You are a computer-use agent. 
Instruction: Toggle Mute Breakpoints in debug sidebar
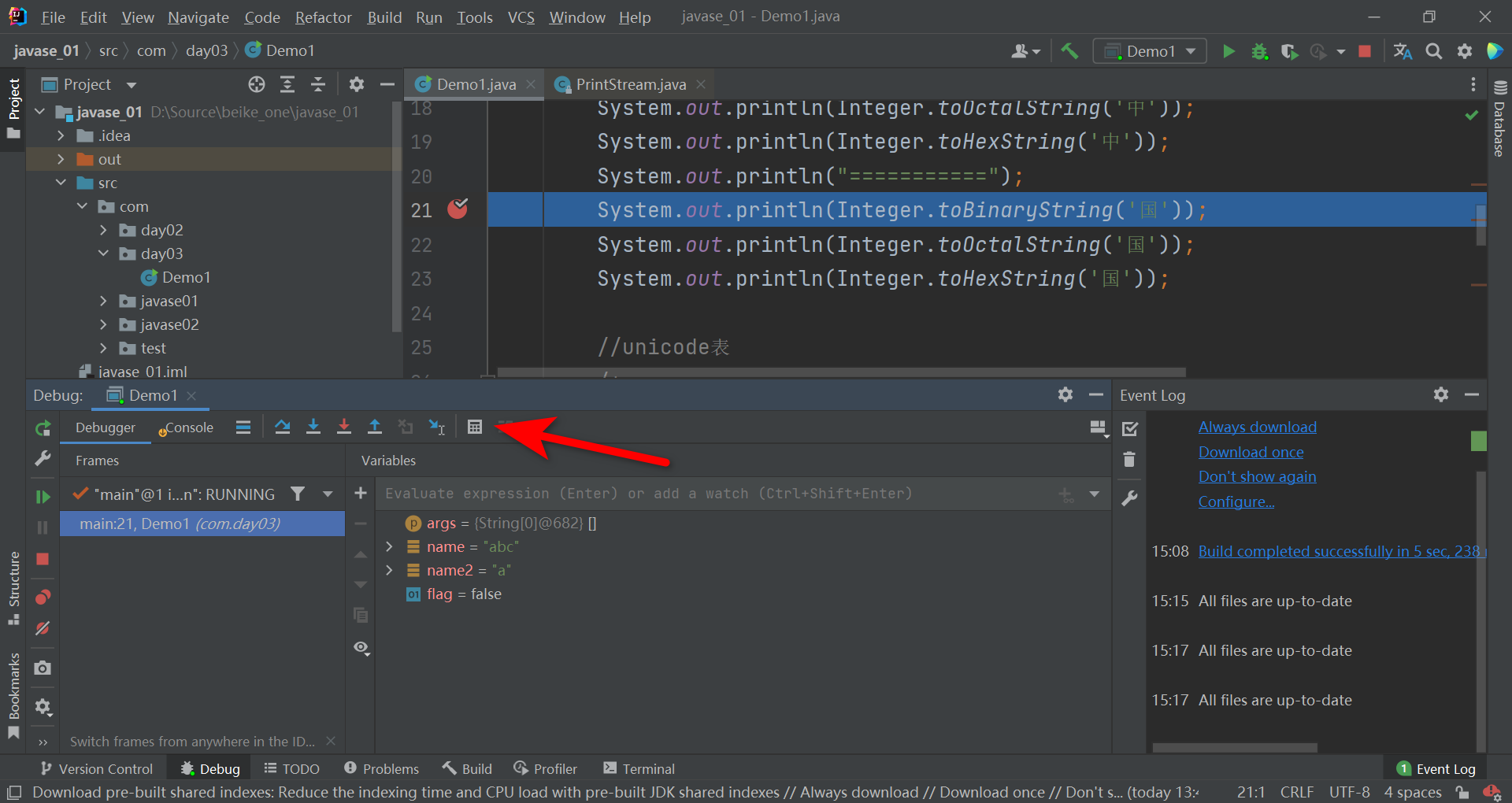click(x=43, y=628)
